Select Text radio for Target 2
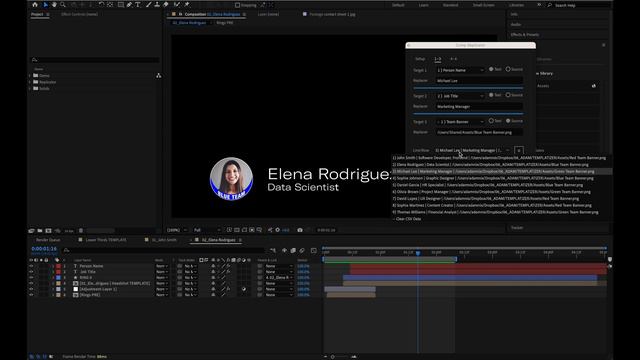 491,95
